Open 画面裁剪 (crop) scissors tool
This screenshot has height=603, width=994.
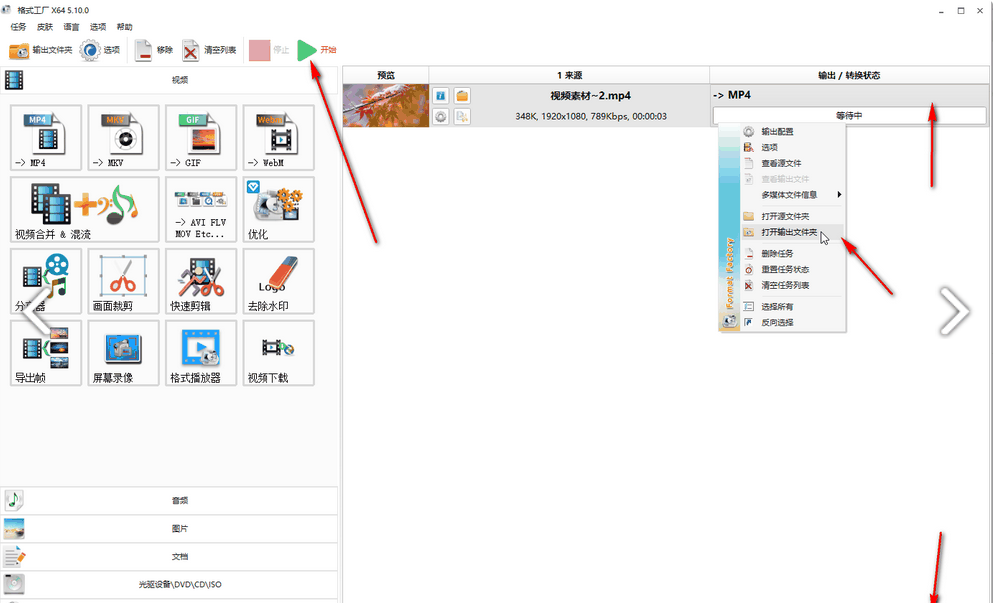pyautogui.click(x=123, y=281)
